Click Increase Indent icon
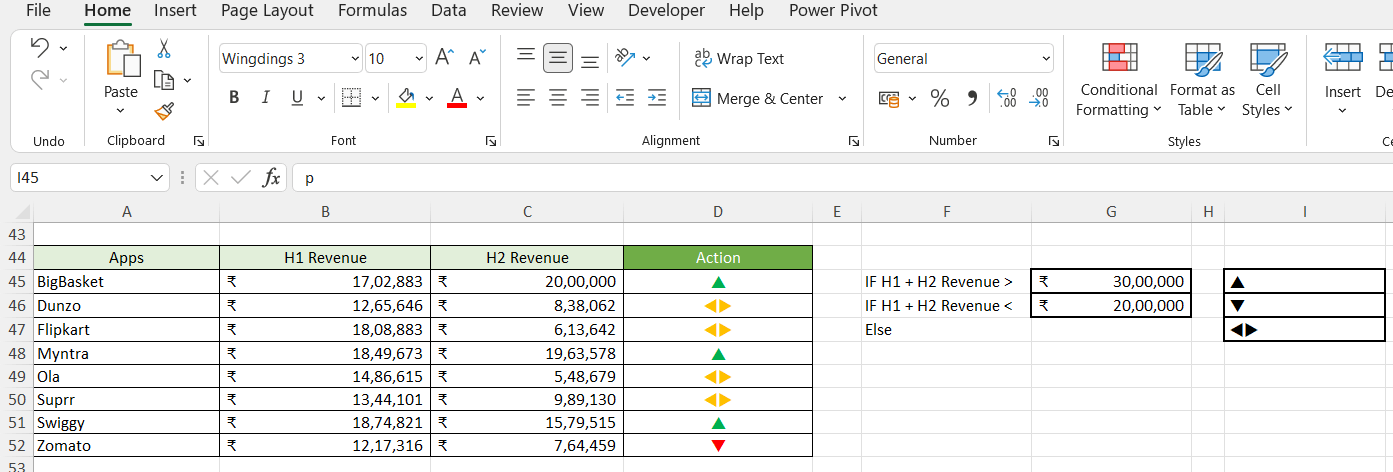Viewport: 1393px width, 472px height. coord(656,97)
